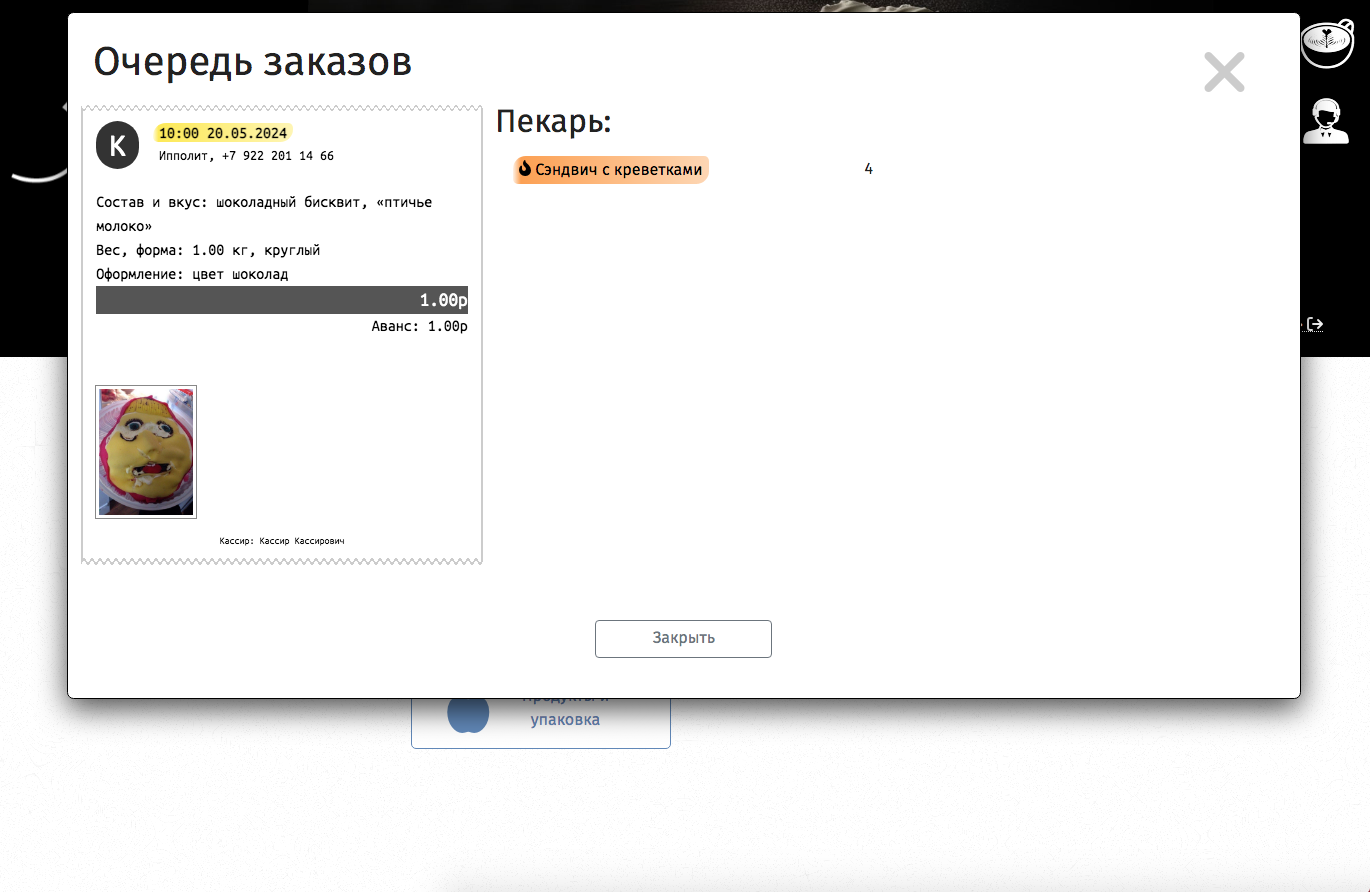The height and width of the screenshot is (892, 1370).
Task: Click the упаковка button behind dialog
Action: [541, 712]
